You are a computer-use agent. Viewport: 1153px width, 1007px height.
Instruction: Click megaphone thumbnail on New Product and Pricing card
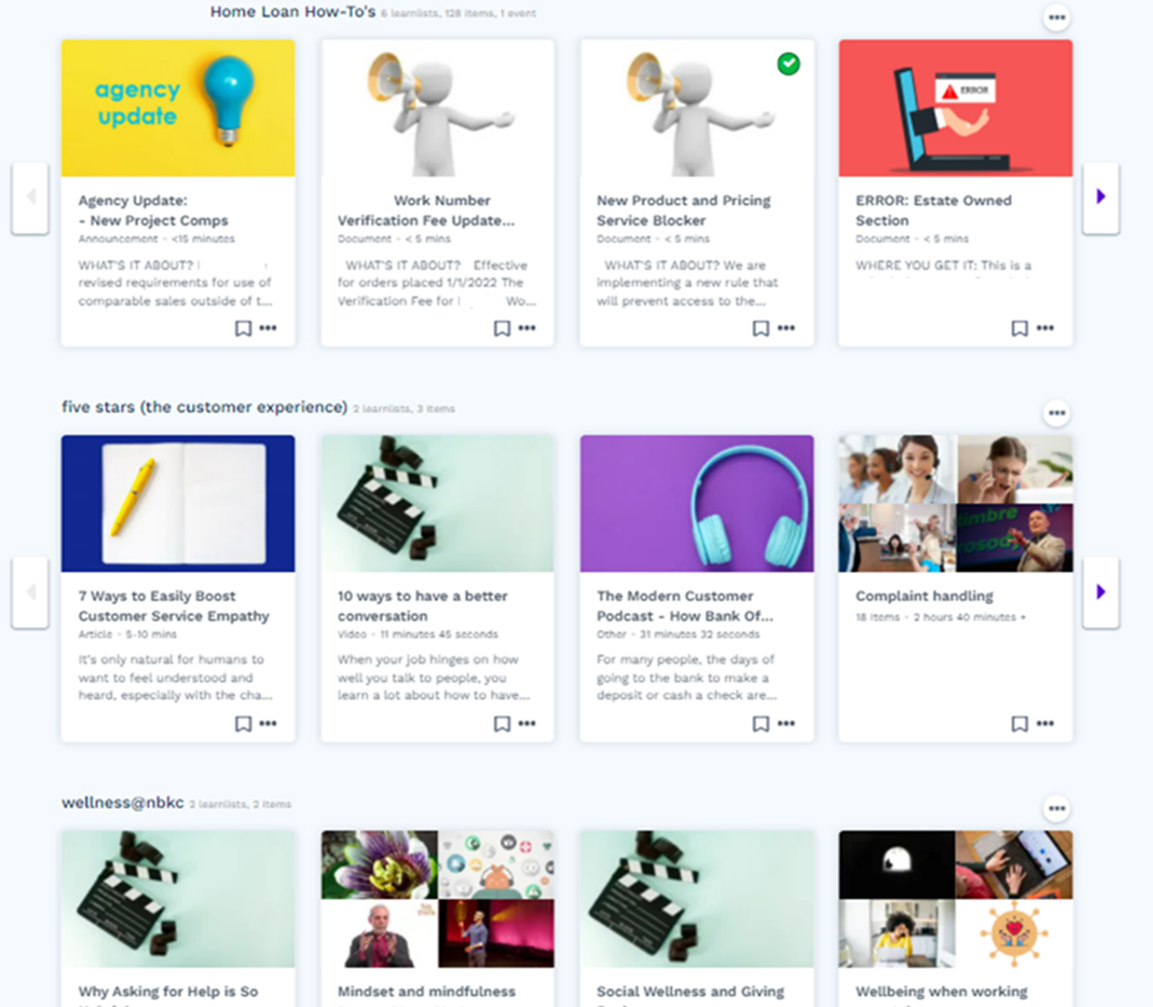[x=697, y=108]
